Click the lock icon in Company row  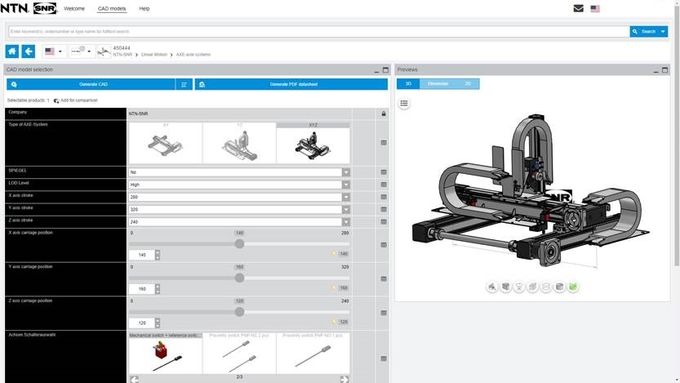383,114
